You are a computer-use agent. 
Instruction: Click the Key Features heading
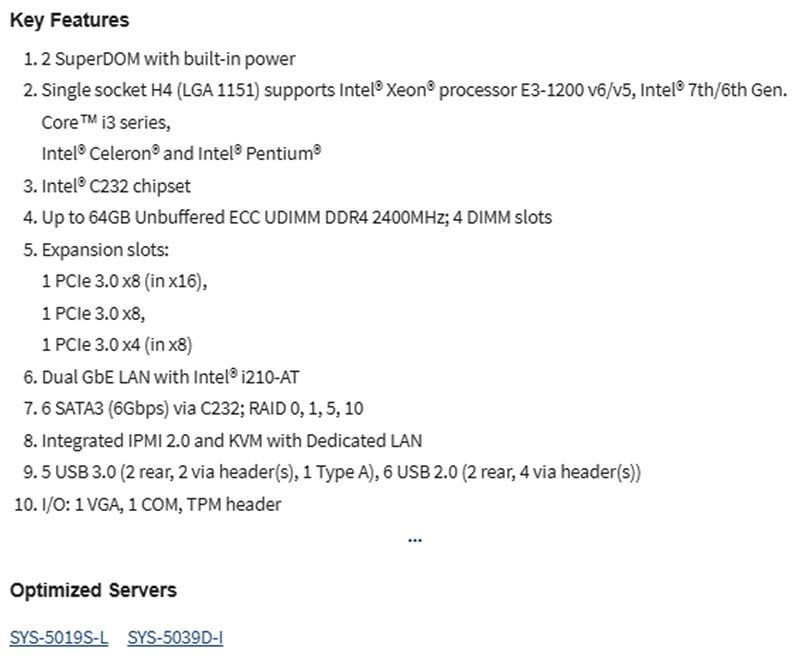click(x=69, y=20)
